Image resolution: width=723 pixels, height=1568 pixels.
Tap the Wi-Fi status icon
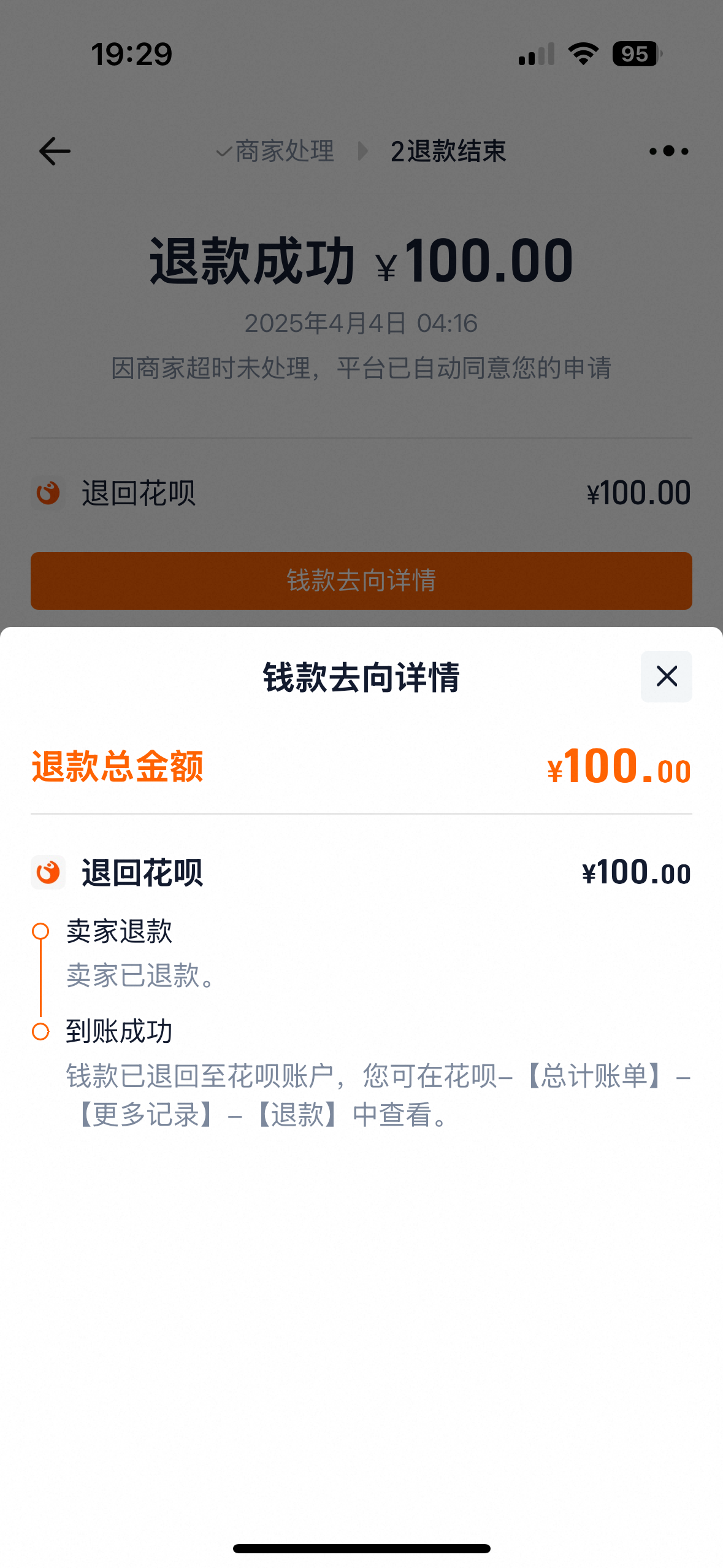pos(583,54)
